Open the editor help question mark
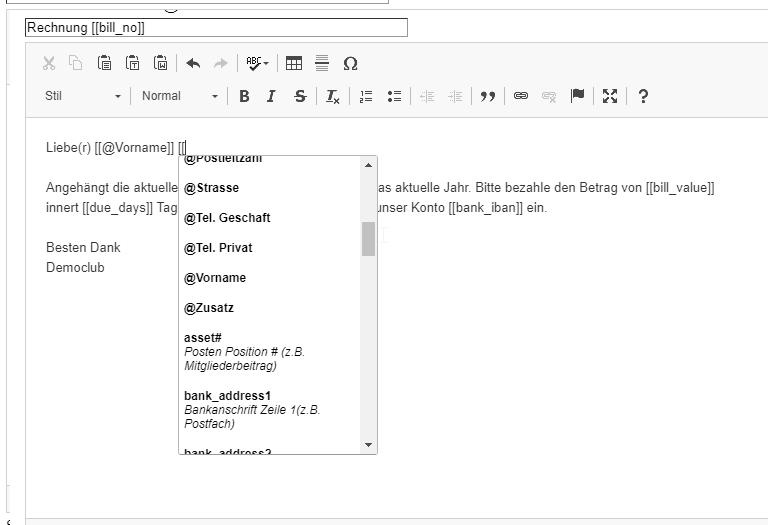Screen dimensions: 768x525 click(643, 96)
